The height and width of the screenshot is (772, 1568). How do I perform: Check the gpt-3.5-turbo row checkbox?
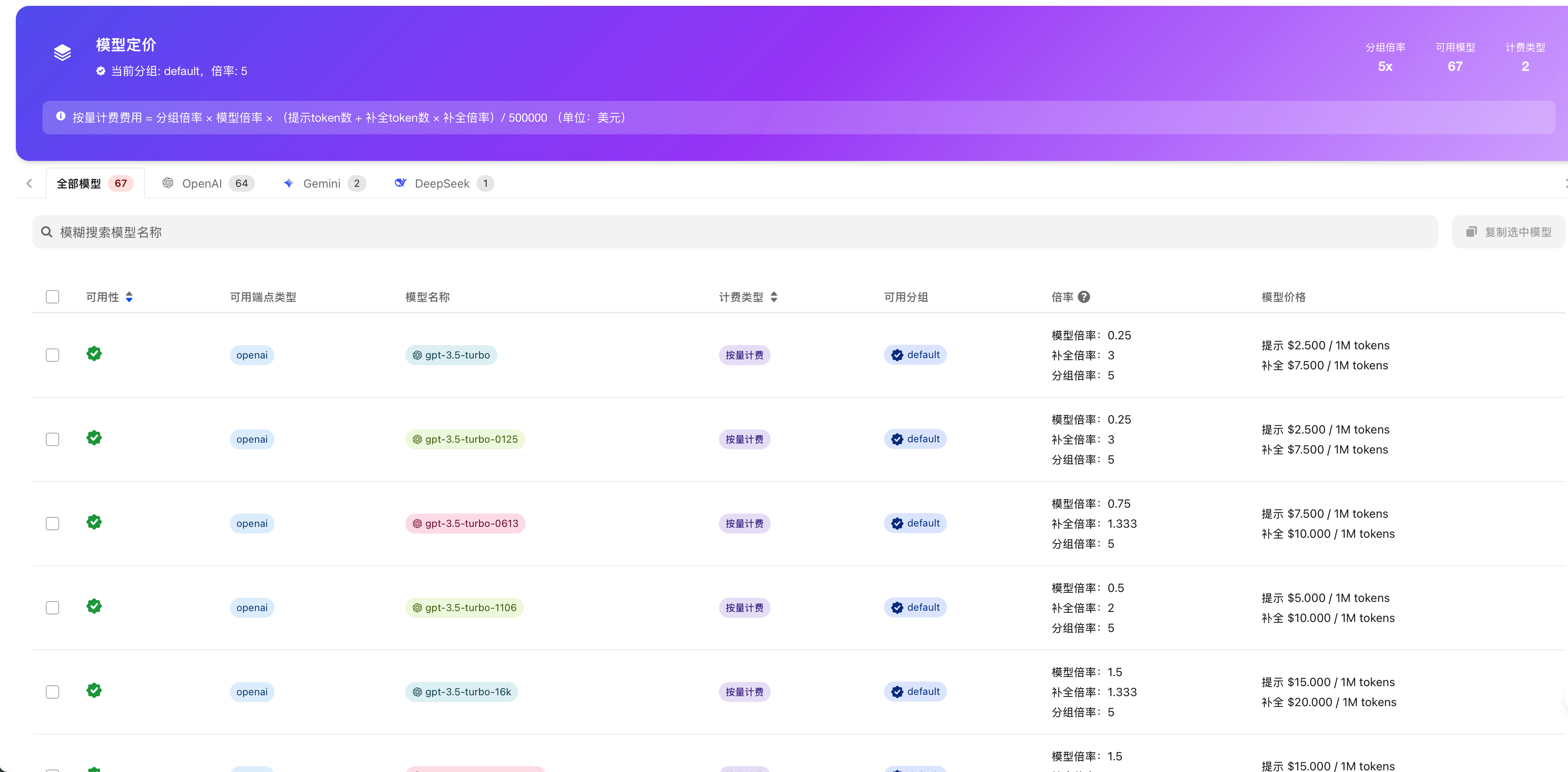tap(52, 355)
